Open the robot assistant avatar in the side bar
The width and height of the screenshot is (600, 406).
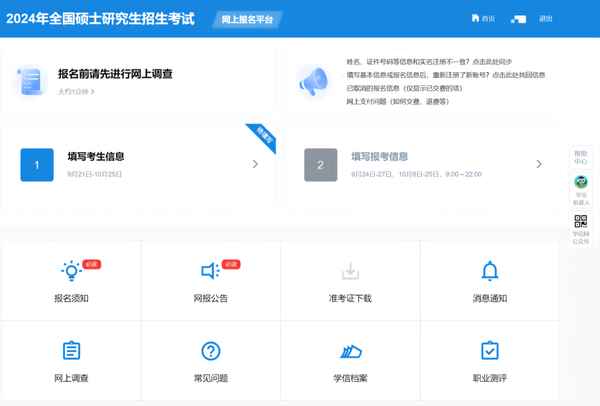pos(581,182)
